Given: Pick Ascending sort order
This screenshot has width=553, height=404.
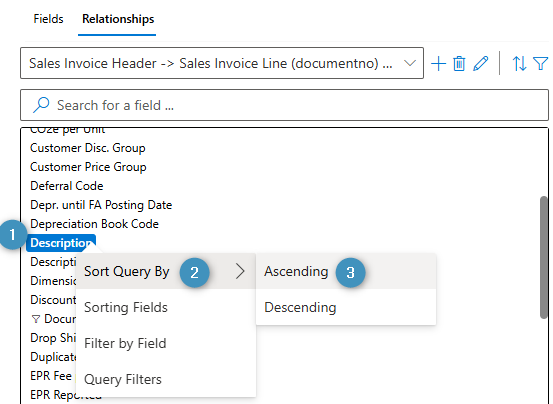Looking at the screenshot, I should pos(346,271).
